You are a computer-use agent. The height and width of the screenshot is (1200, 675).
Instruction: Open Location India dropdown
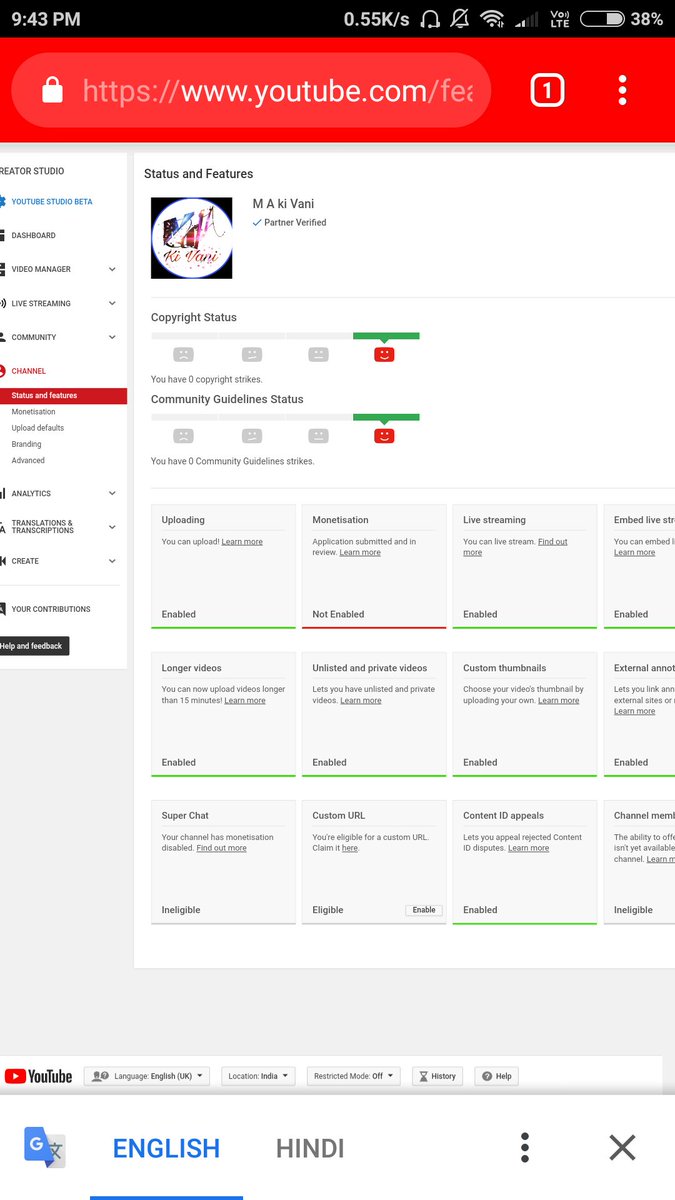[x=258, y=1076]
